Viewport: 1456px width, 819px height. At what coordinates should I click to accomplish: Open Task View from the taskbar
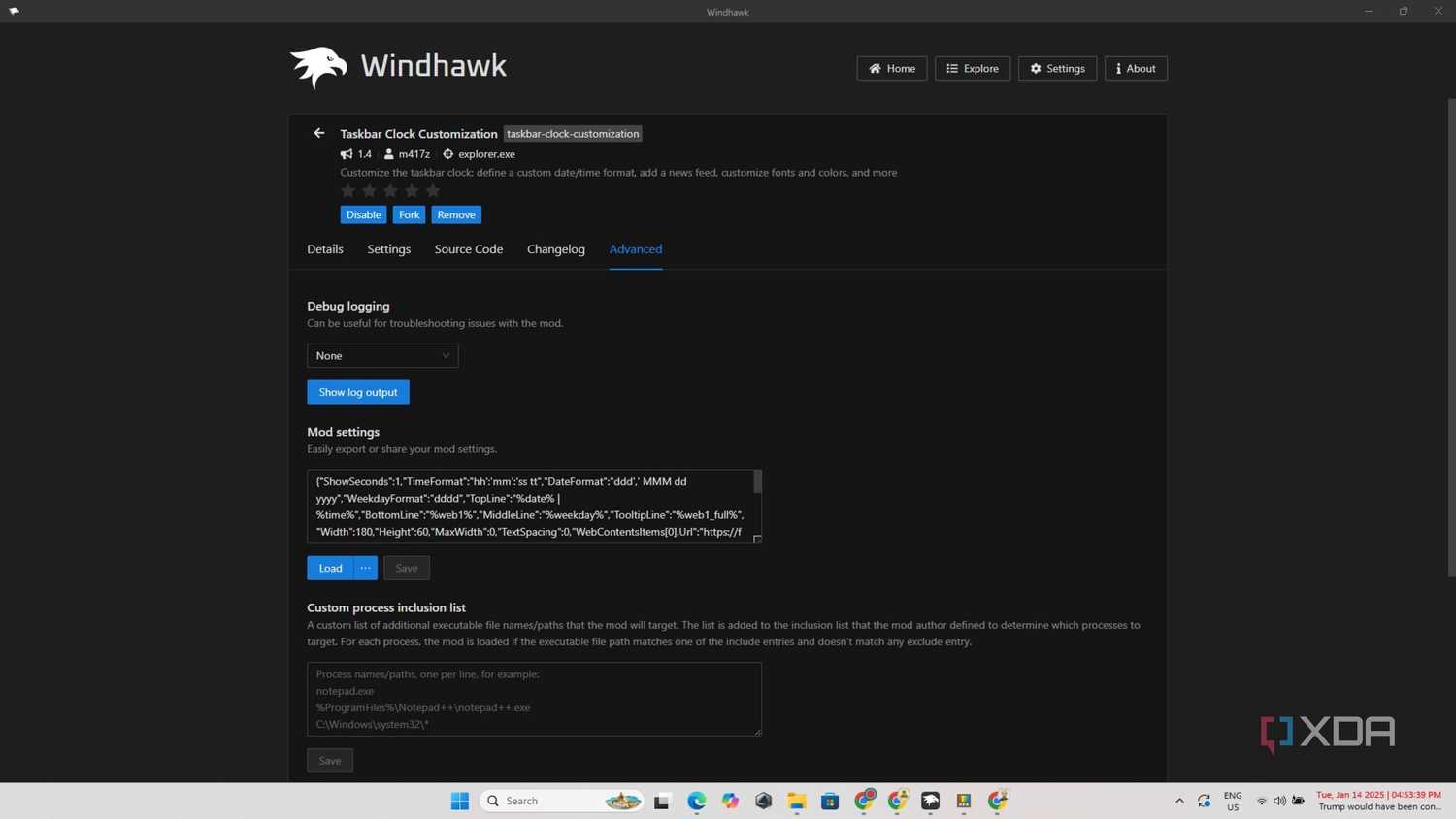662,801
